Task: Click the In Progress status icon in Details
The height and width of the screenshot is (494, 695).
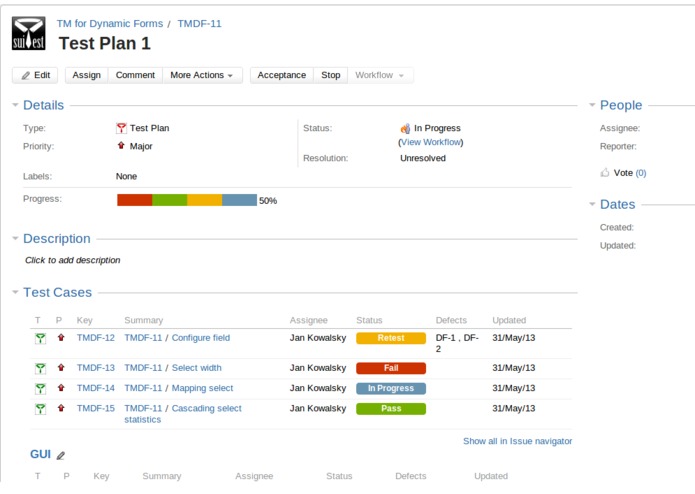Action: (405, 128)
